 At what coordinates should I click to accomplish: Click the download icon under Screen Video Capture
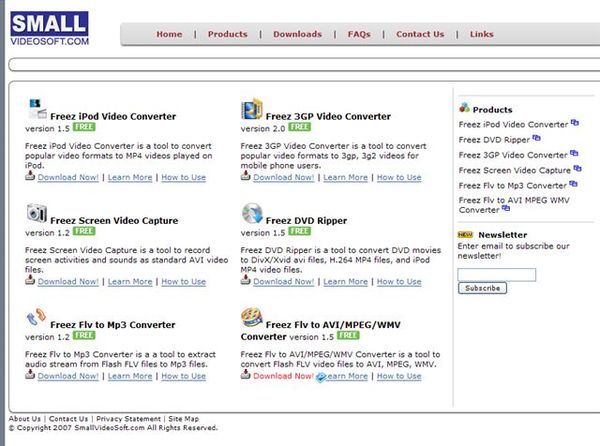click(x=30, y=280)
